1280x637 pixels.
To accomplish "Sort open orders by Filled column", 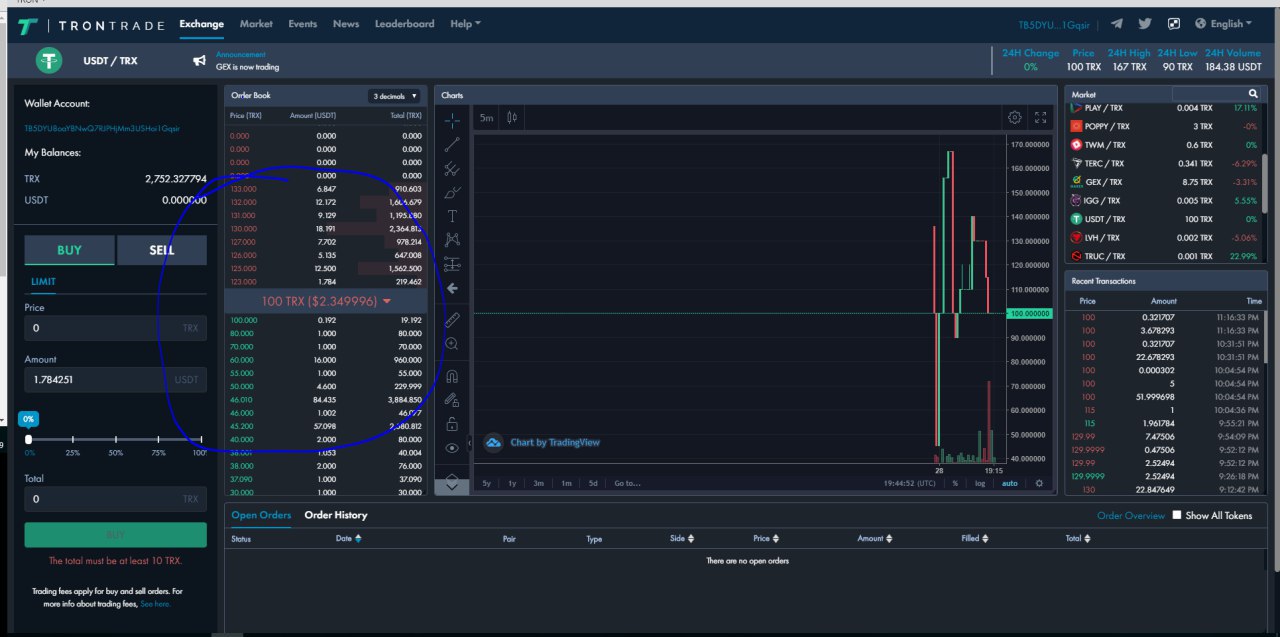I will coord(975,538).
